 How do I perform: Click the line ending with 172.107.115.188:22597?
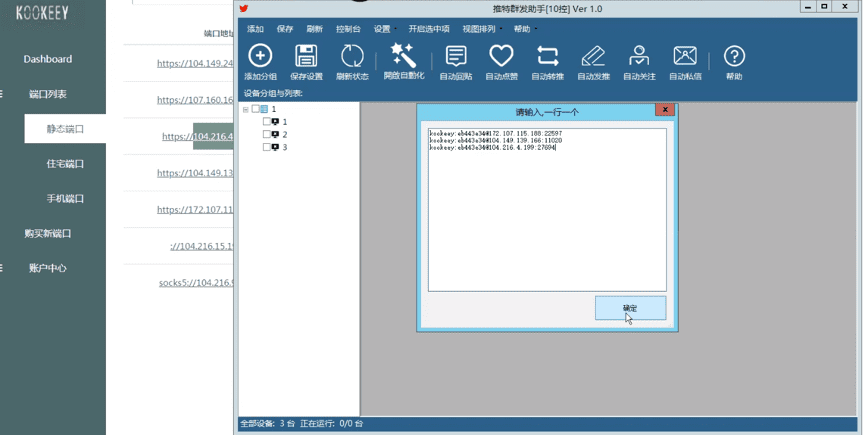(495, 134)
